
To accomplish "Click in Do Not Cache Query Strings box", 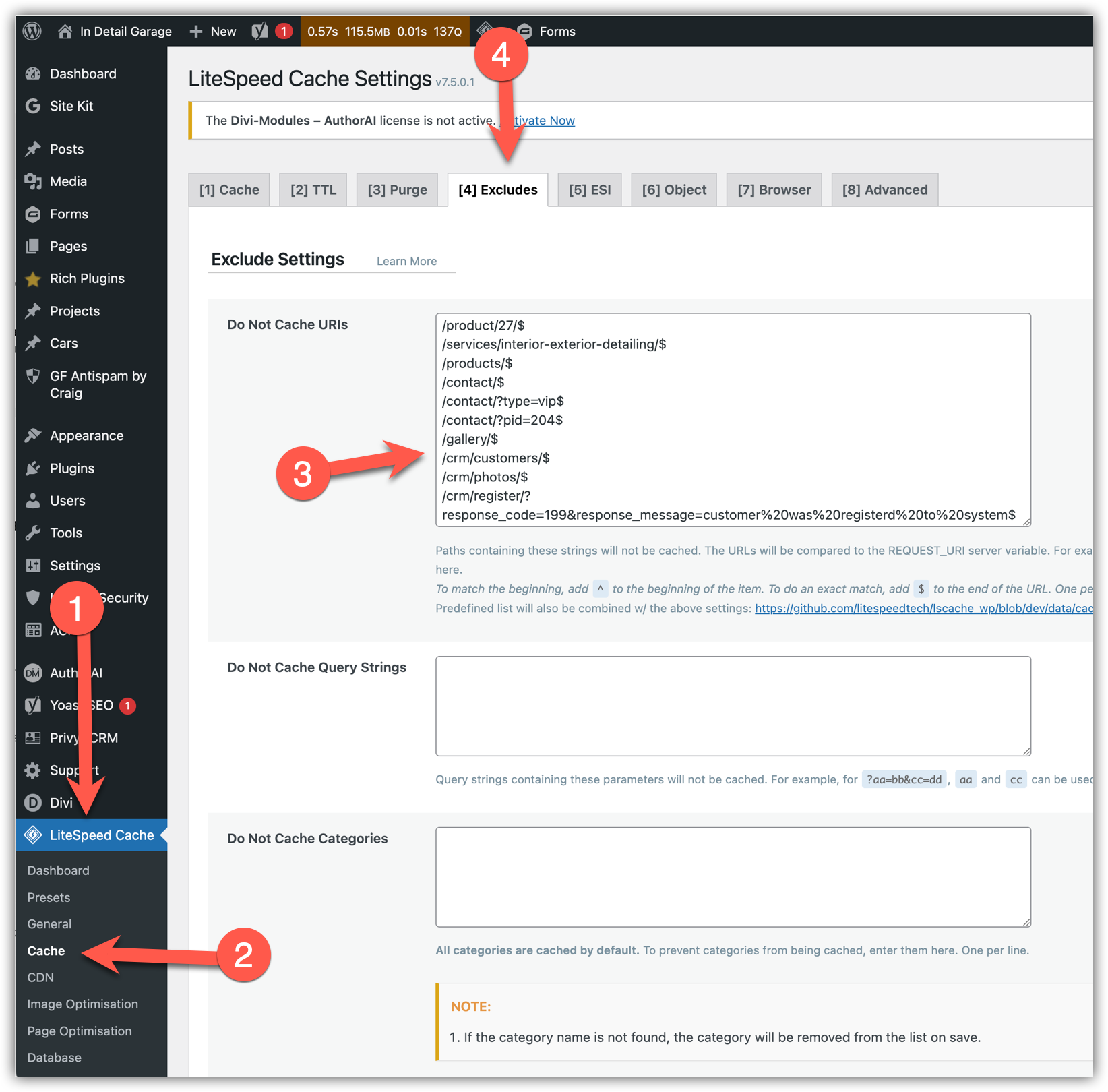I will click(733, 706).
